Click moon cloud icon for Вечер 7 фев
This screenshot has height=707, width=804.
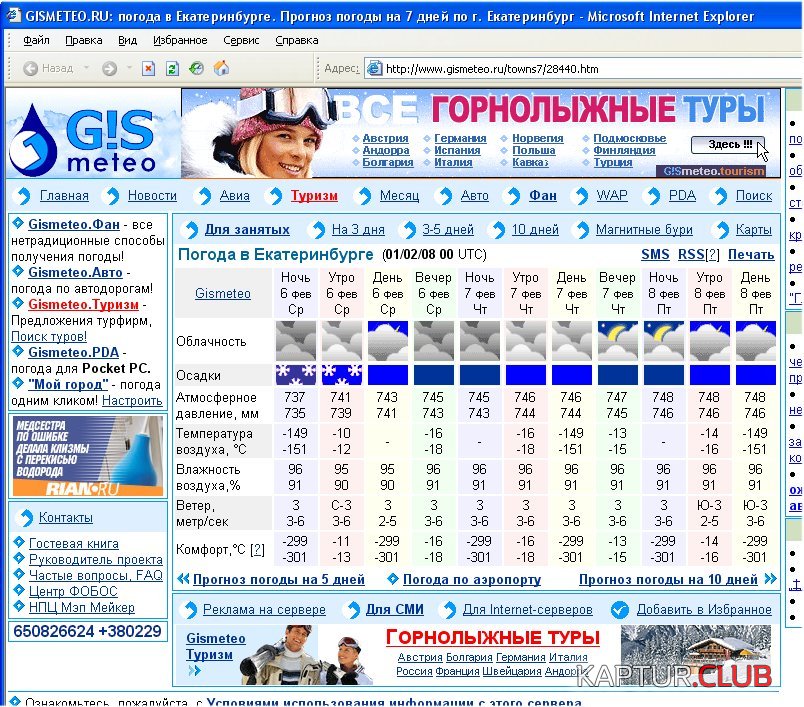(x=618, y=341)
